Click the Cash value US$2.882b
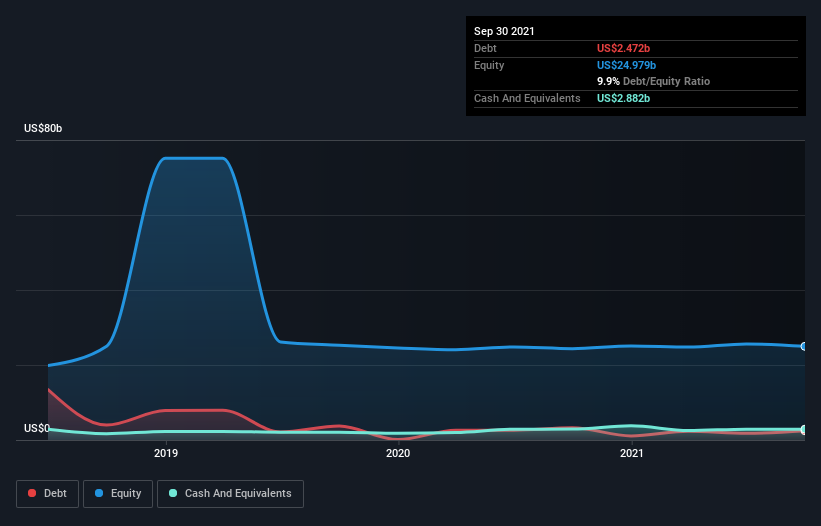This screenshot has height=526, width=821. pyautogui.click(x=623, y=98)
